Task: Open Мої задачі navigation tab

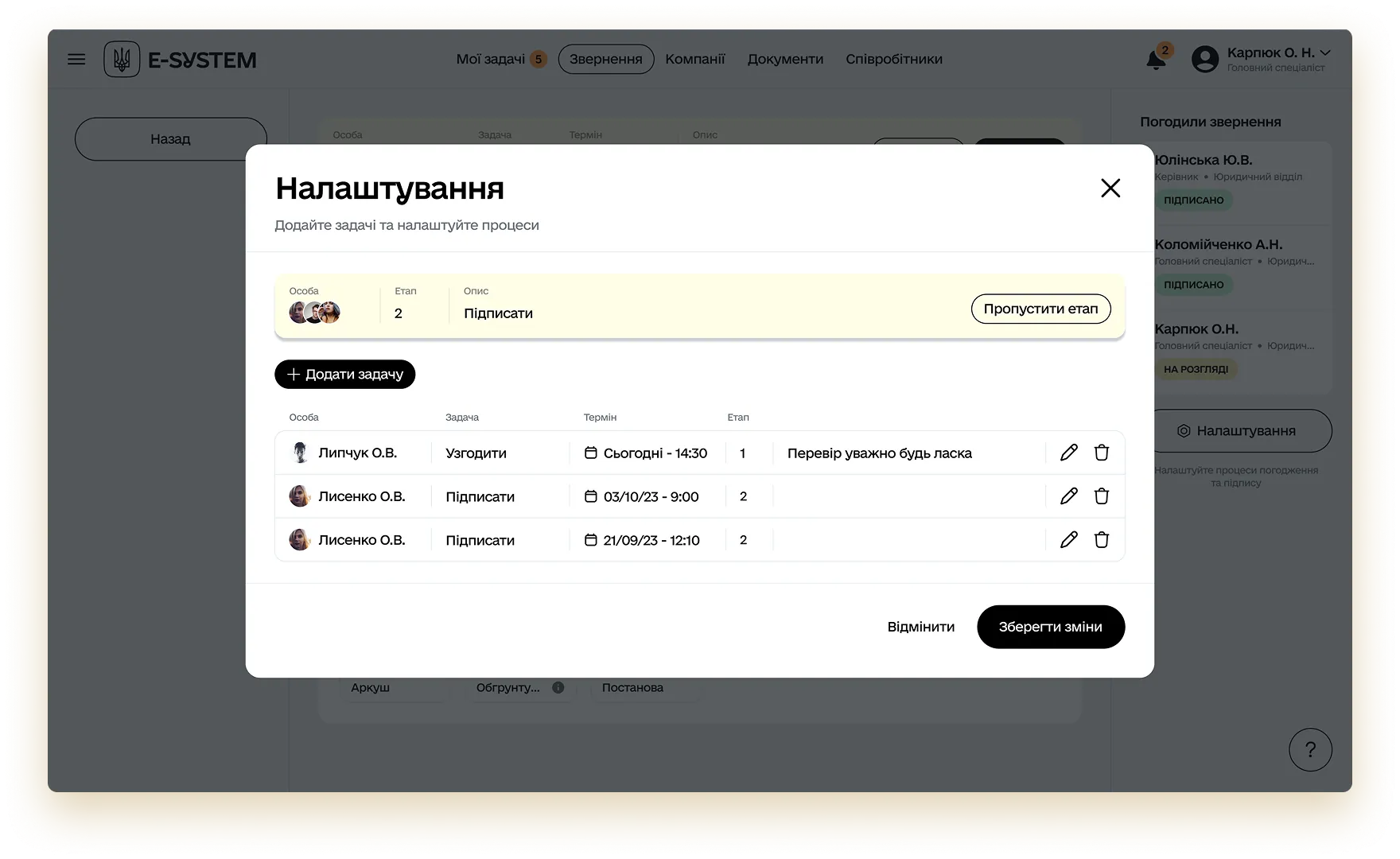Action: point(491,59)
